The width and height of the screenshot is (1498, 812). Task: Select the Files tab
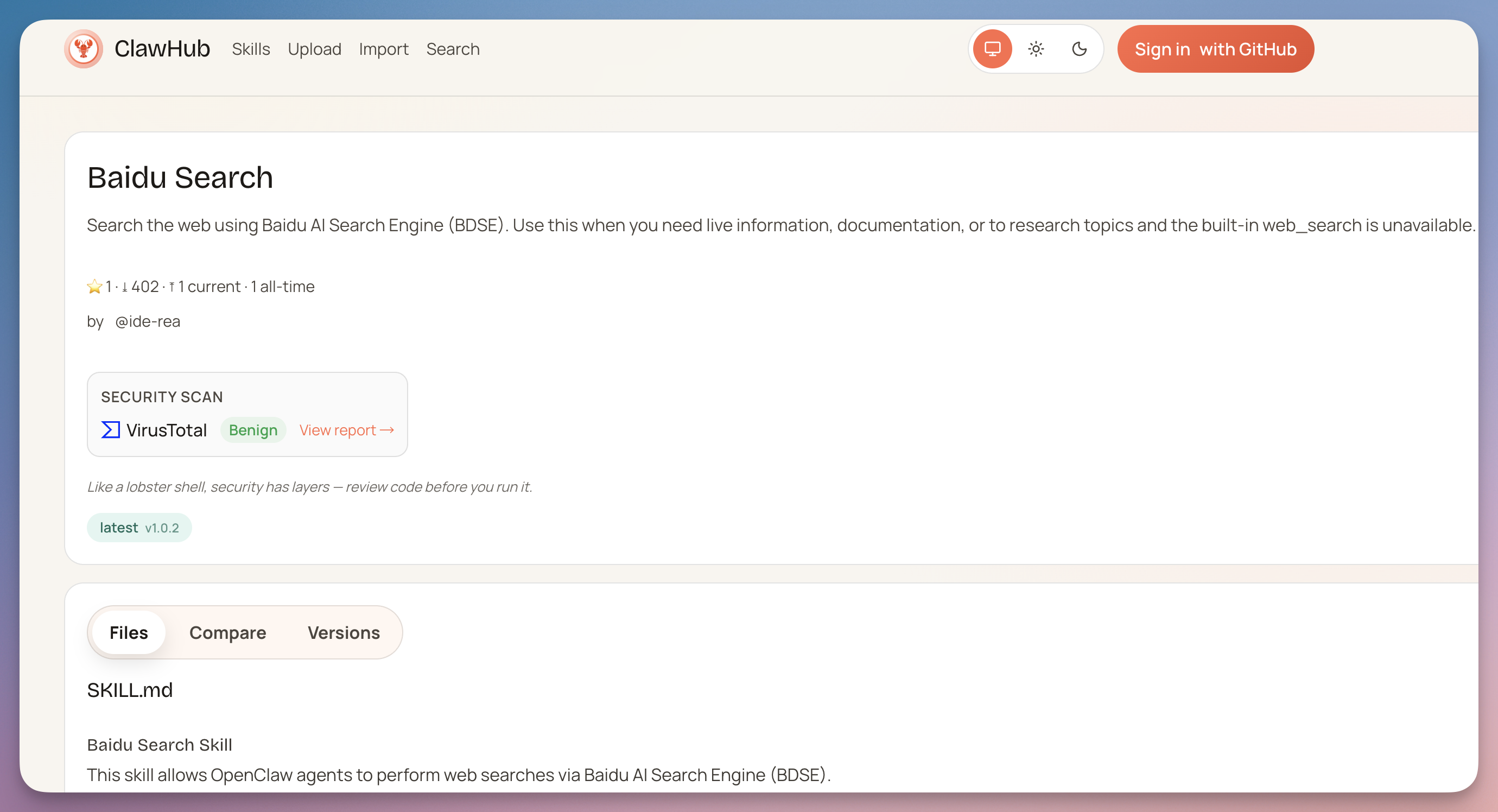(129, 632)
